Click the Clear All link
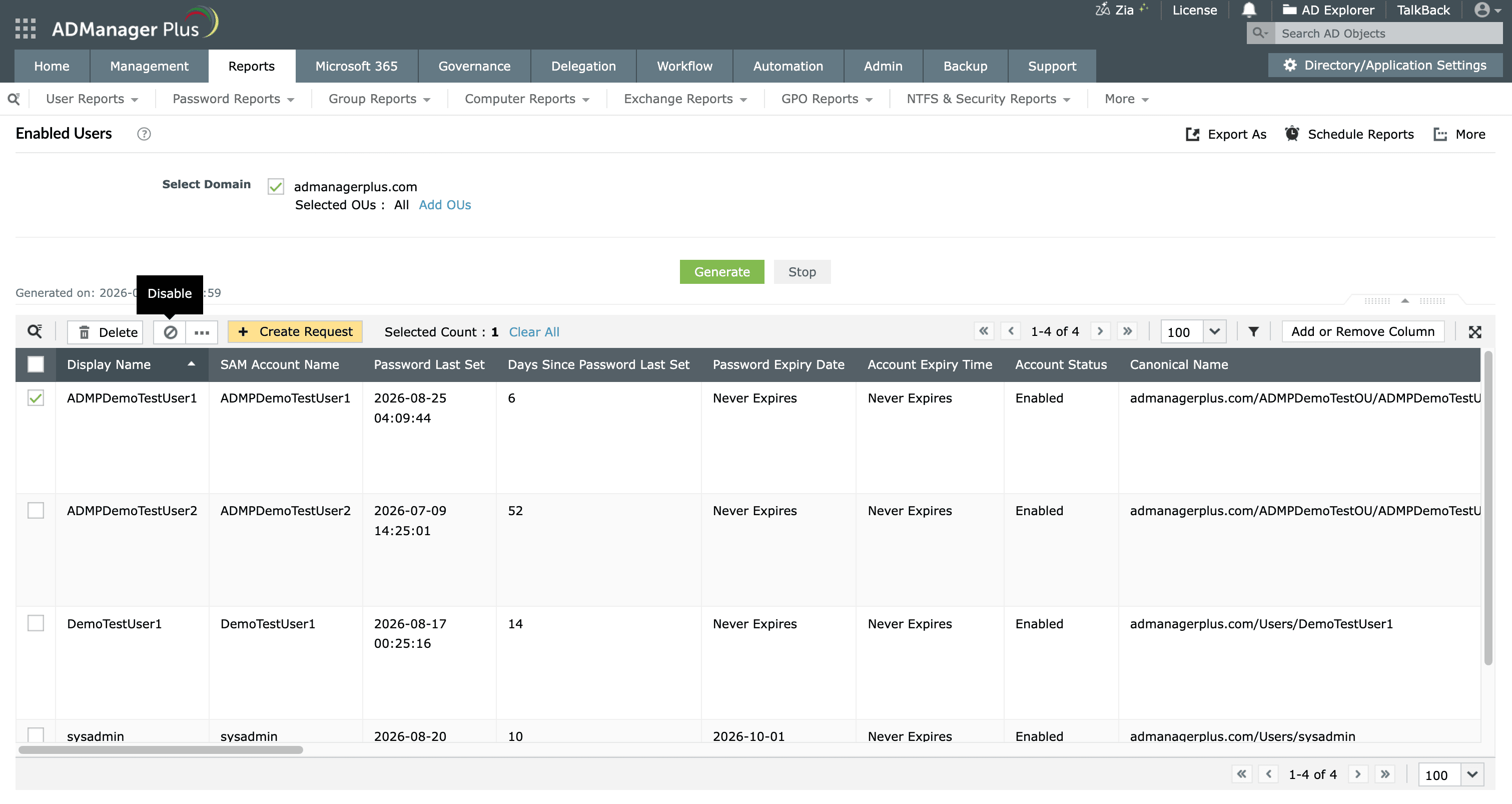This screenshot has height=804, width=1512. [x=533, y=332]
